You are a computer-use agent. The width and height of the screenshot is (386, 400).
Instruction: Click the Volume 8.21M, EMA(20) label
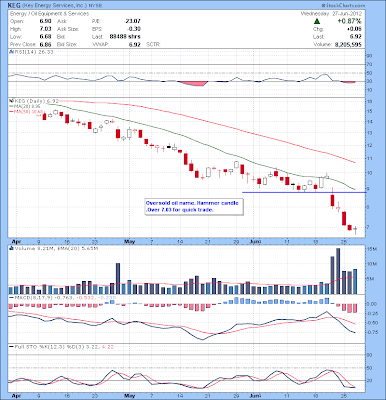click(56, 248)
